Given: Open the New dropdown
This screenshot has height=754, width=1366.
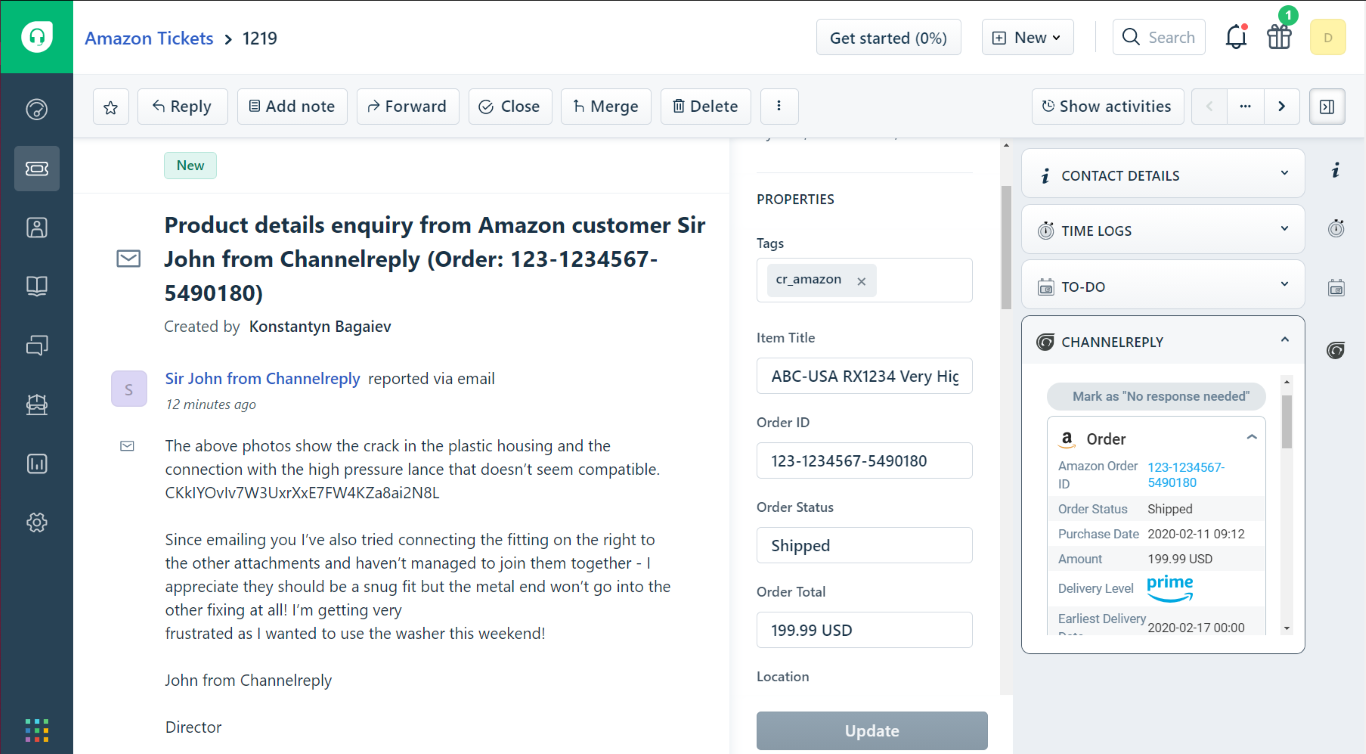Looking at the screenshot, I should (1028, 38).
